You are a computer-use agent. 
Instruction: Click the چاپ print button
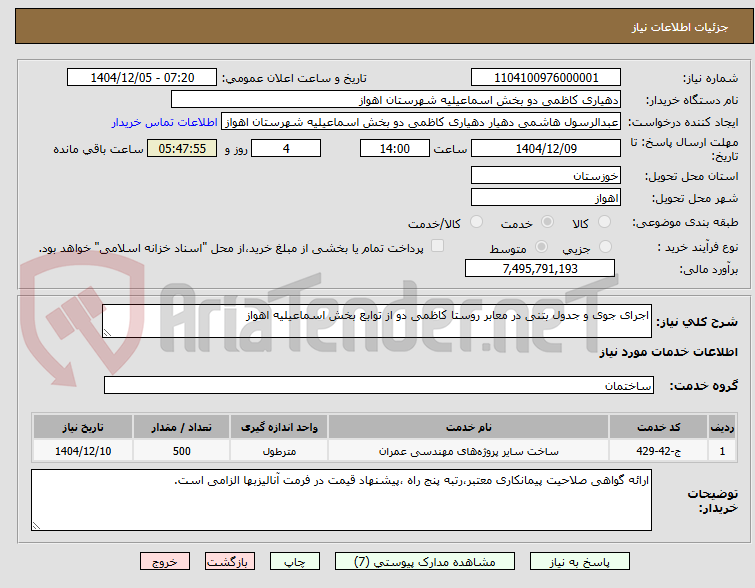[x=295, y=562]
